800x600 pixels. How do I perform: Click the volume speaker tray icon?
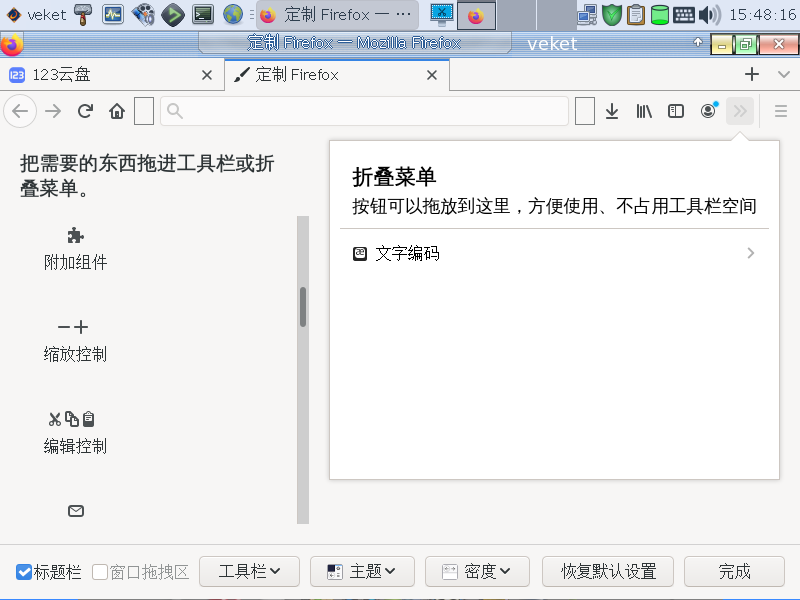[710, 15]
